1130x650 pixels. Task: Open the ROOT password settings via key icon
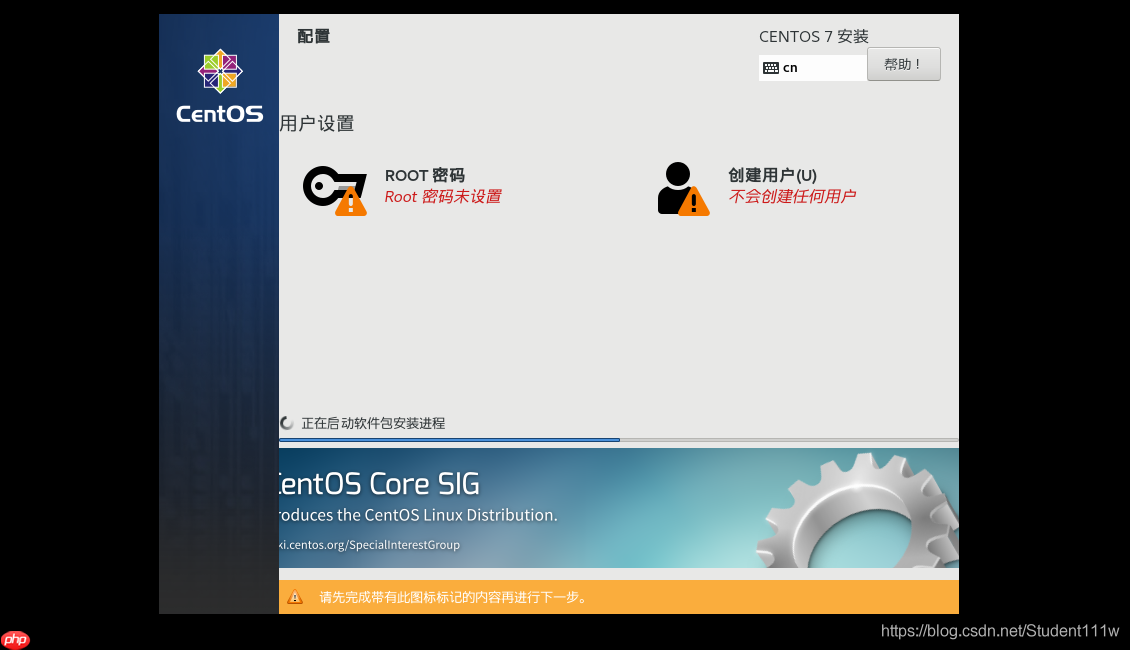(x=330, y=185)
